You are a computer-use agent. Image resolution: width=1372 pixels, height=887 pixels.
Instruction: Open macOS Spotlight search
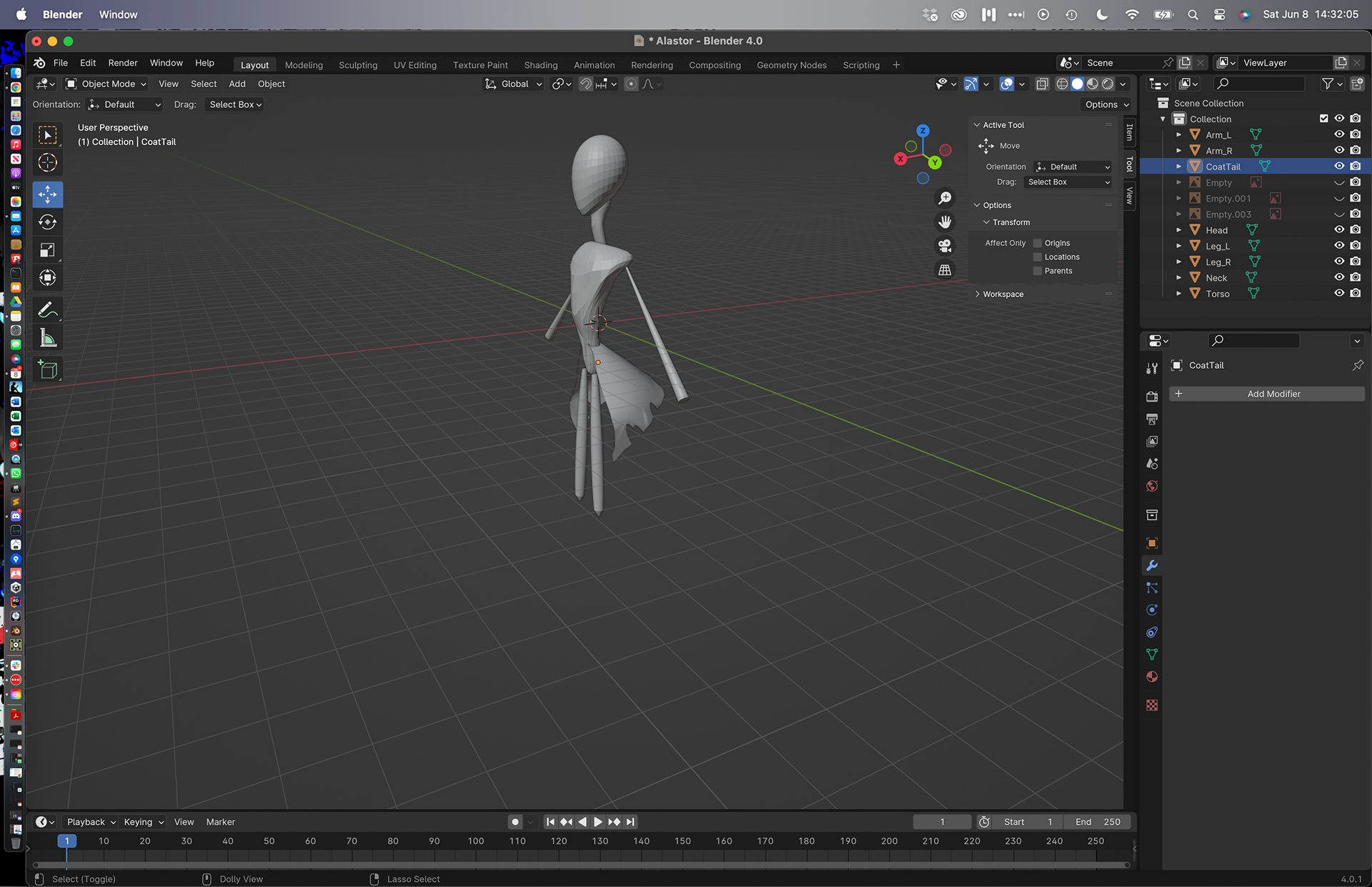point(1193,14)
